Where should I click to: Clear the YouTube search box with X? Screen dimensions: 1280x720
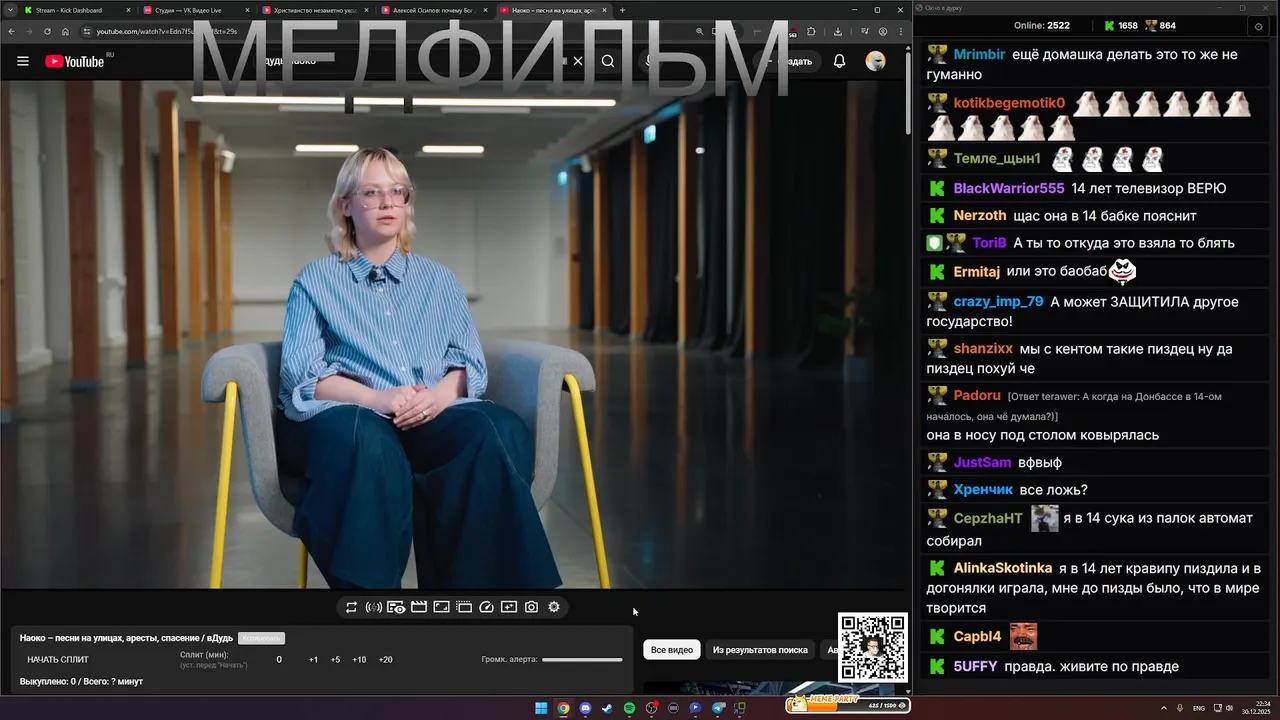[x=578, y=61]
